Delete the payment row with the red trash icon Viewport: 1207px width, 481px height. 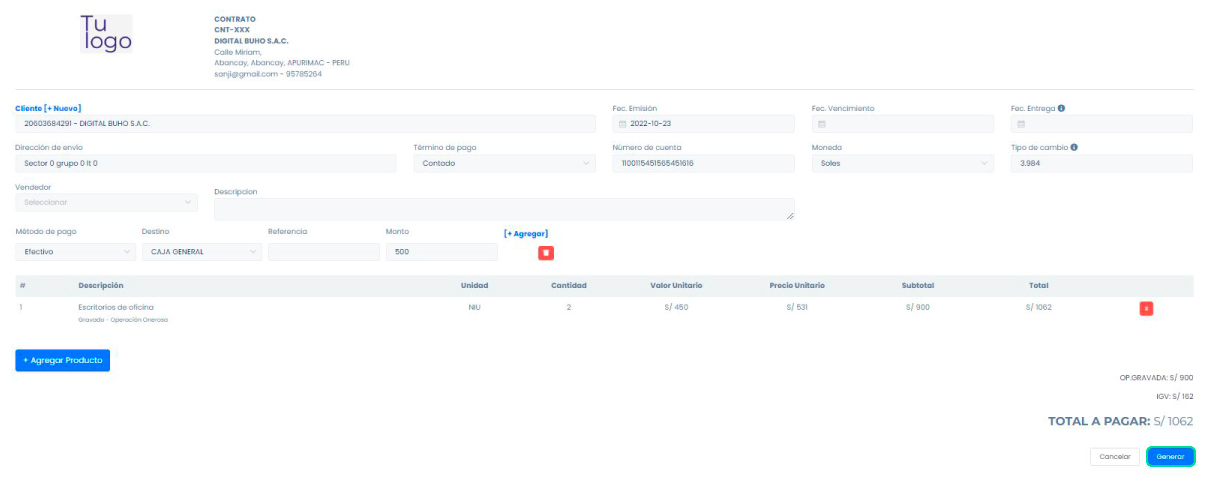546,253
